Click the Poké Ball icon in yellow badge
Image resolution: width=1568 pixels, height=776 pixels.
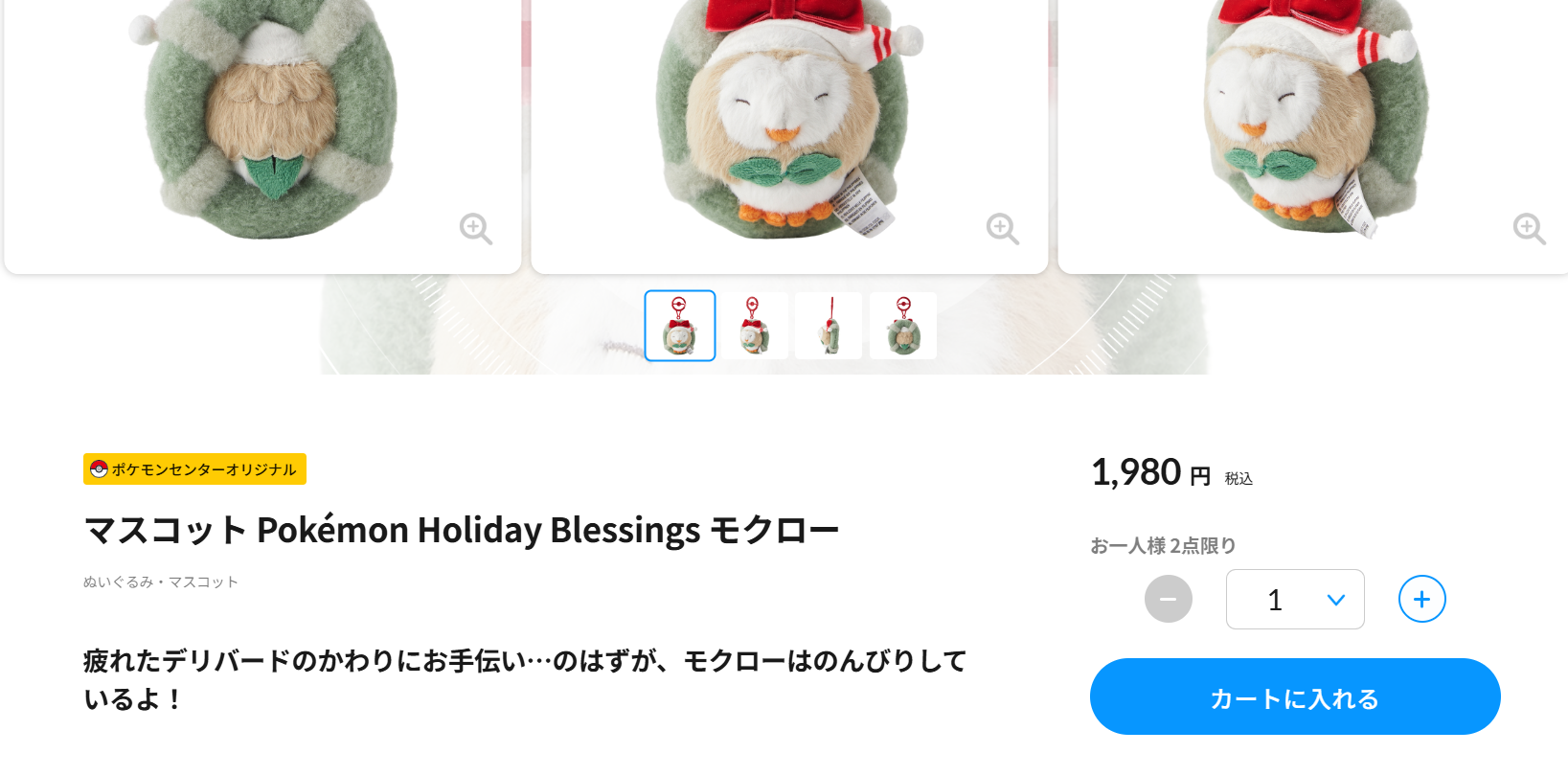pyautogui.click(x=99, y=468)
